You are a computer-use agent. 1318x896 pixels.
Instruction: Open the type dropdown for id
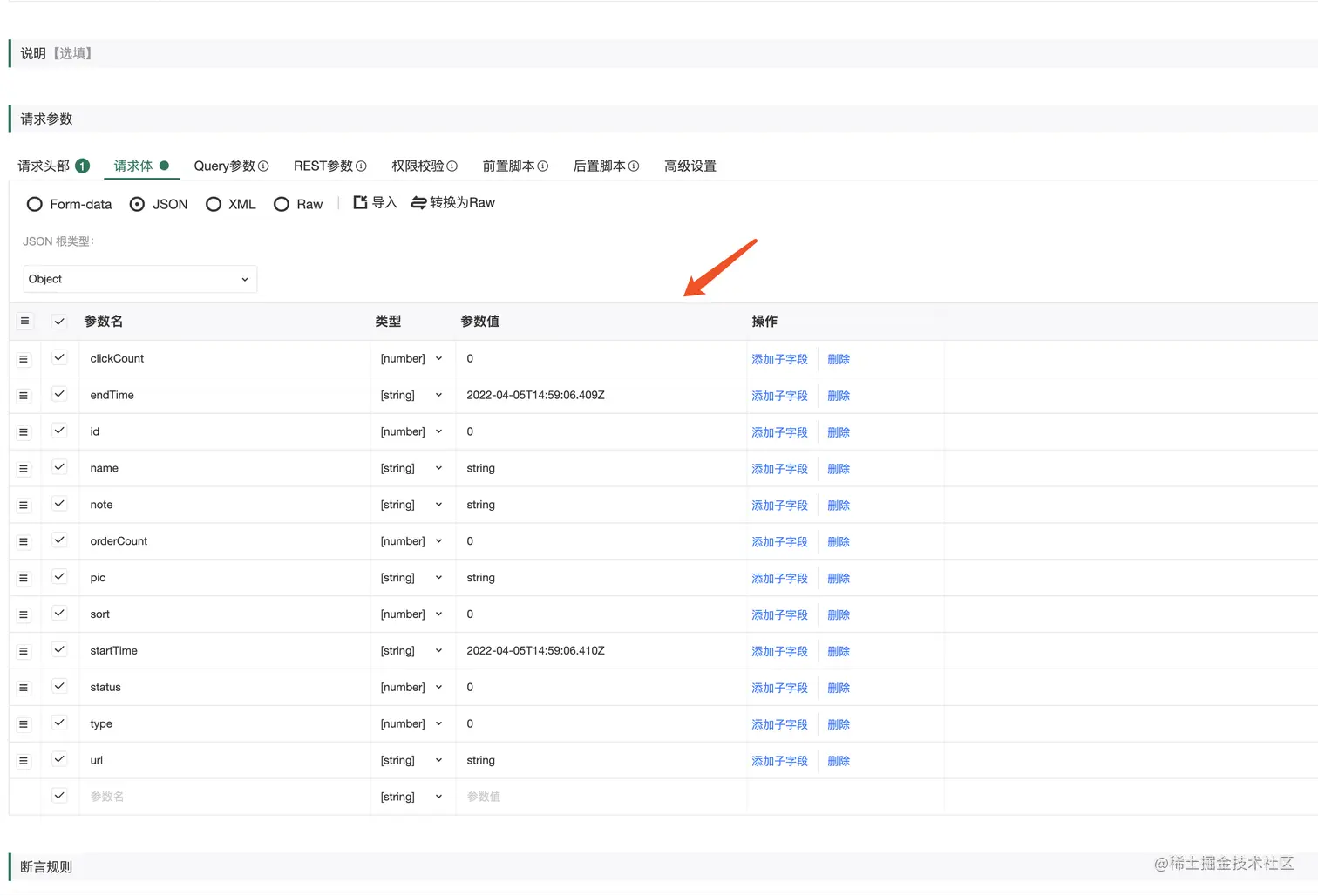point(411,432)
